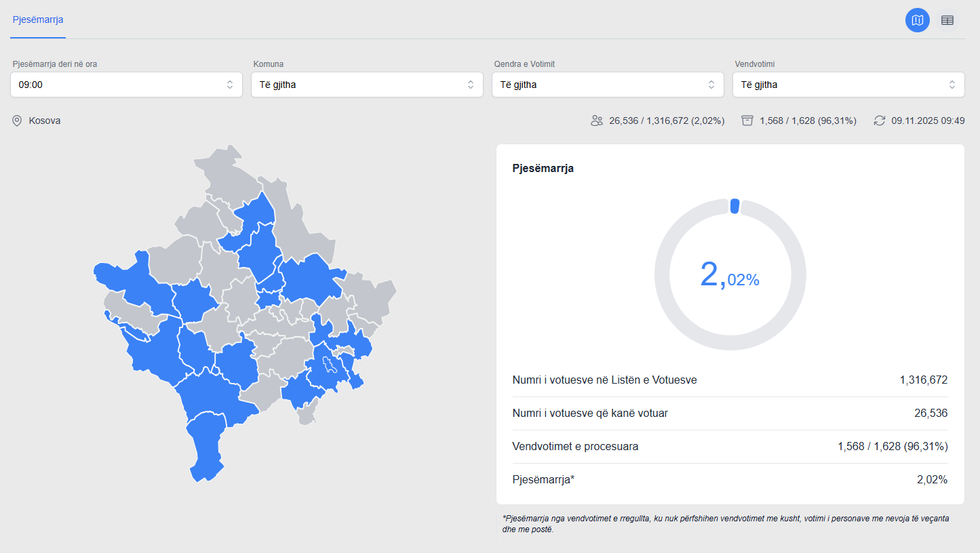This screenshot has width=980, height=553.
Task: Click the 2,02% donut chart center
Action: click(x=730, y=275)
